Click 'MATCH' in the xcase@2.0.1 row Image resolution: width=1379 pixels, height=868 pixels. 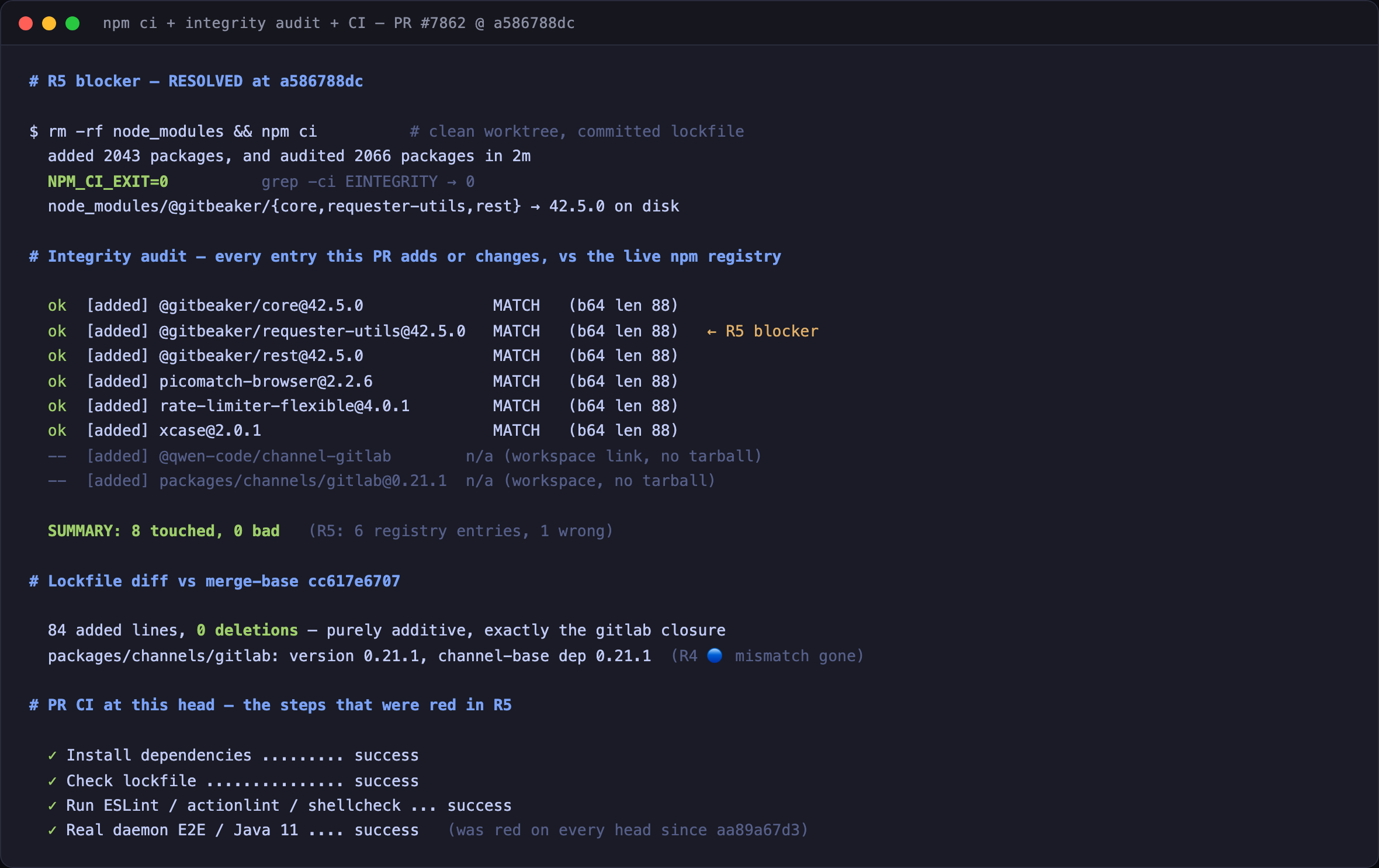tap(517, 430)
